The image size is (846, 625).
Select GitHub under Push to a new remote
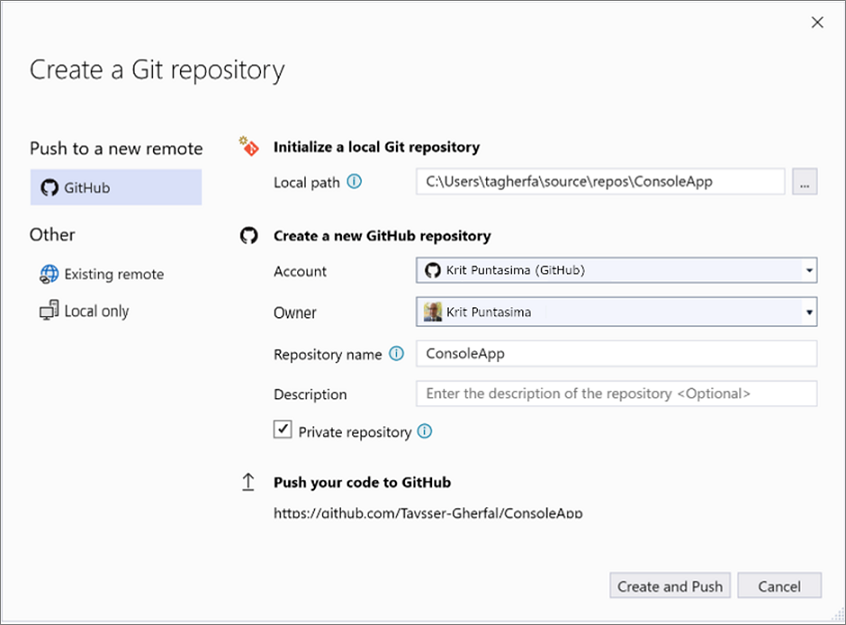(x=116, y=187)
